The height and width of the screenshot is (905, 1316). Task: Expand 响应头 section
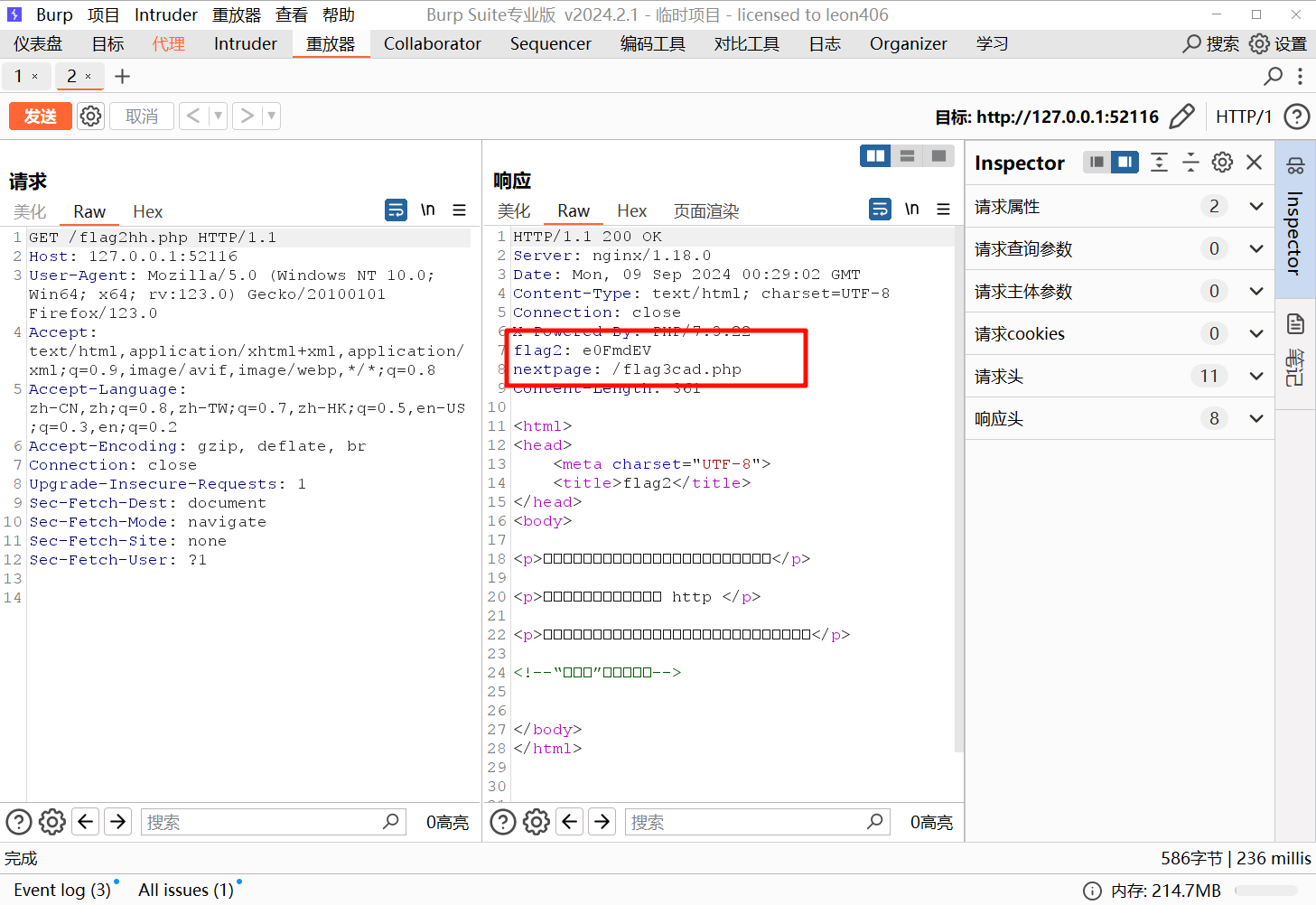pos(1255,418)
